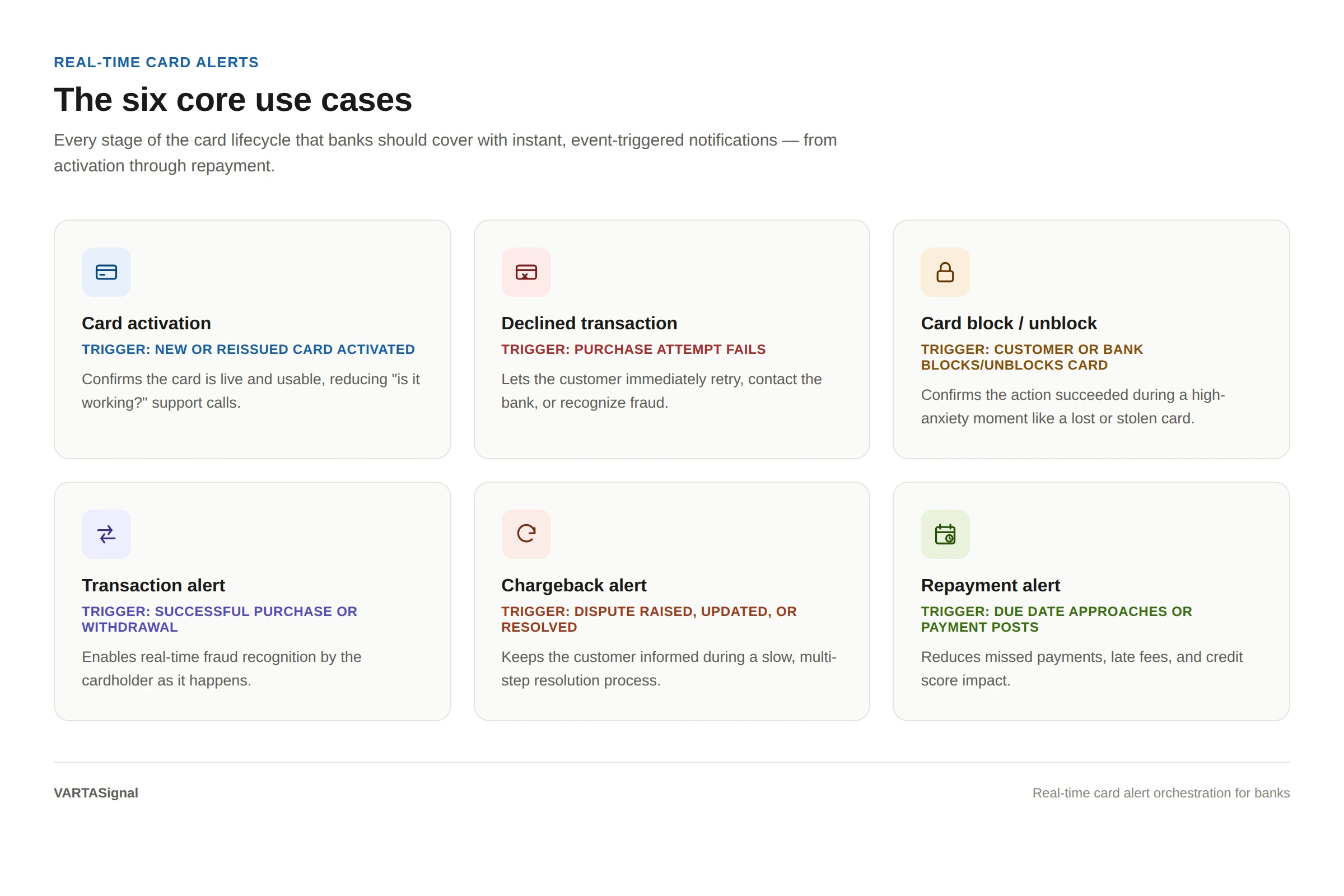This screenshot has height=896, width=1344.
Task: Click description 'Lets the customer immediately retry'
Action: point(661,391)
